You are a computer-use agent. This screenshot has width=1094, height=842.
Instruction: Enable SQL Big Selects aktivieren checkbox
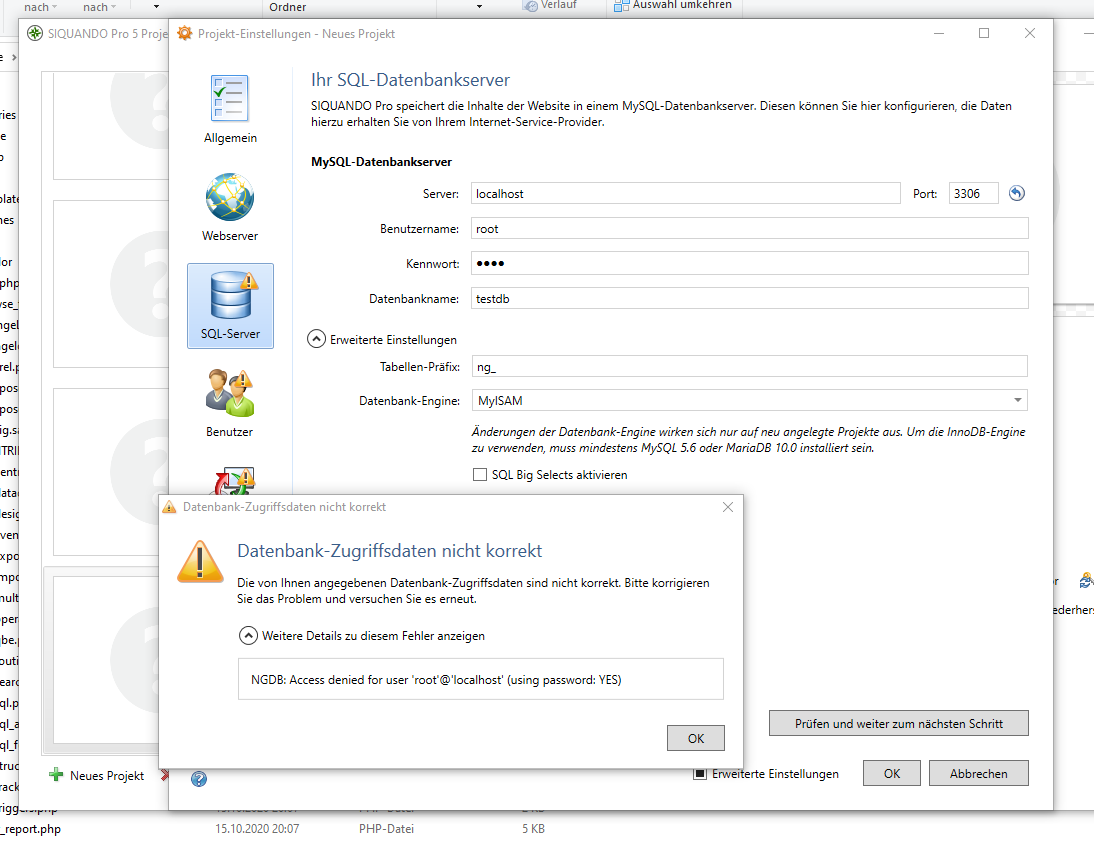[480, 474]
